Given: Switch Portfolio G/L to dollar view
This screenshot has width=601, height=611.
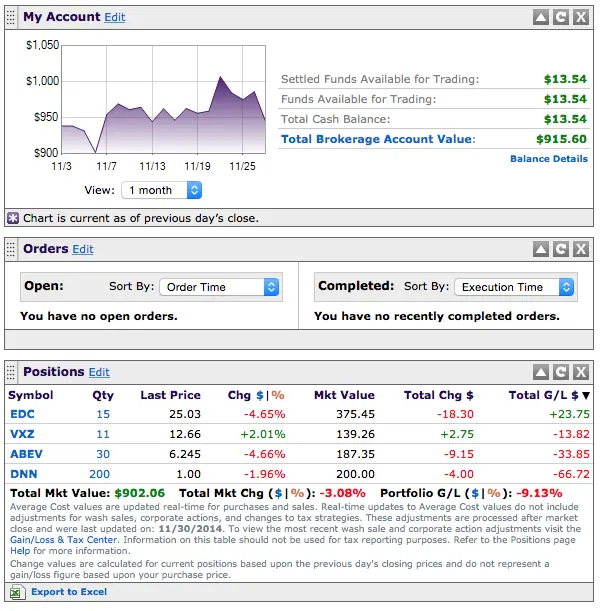Looking at the screenshot, I should click(475, 493).
